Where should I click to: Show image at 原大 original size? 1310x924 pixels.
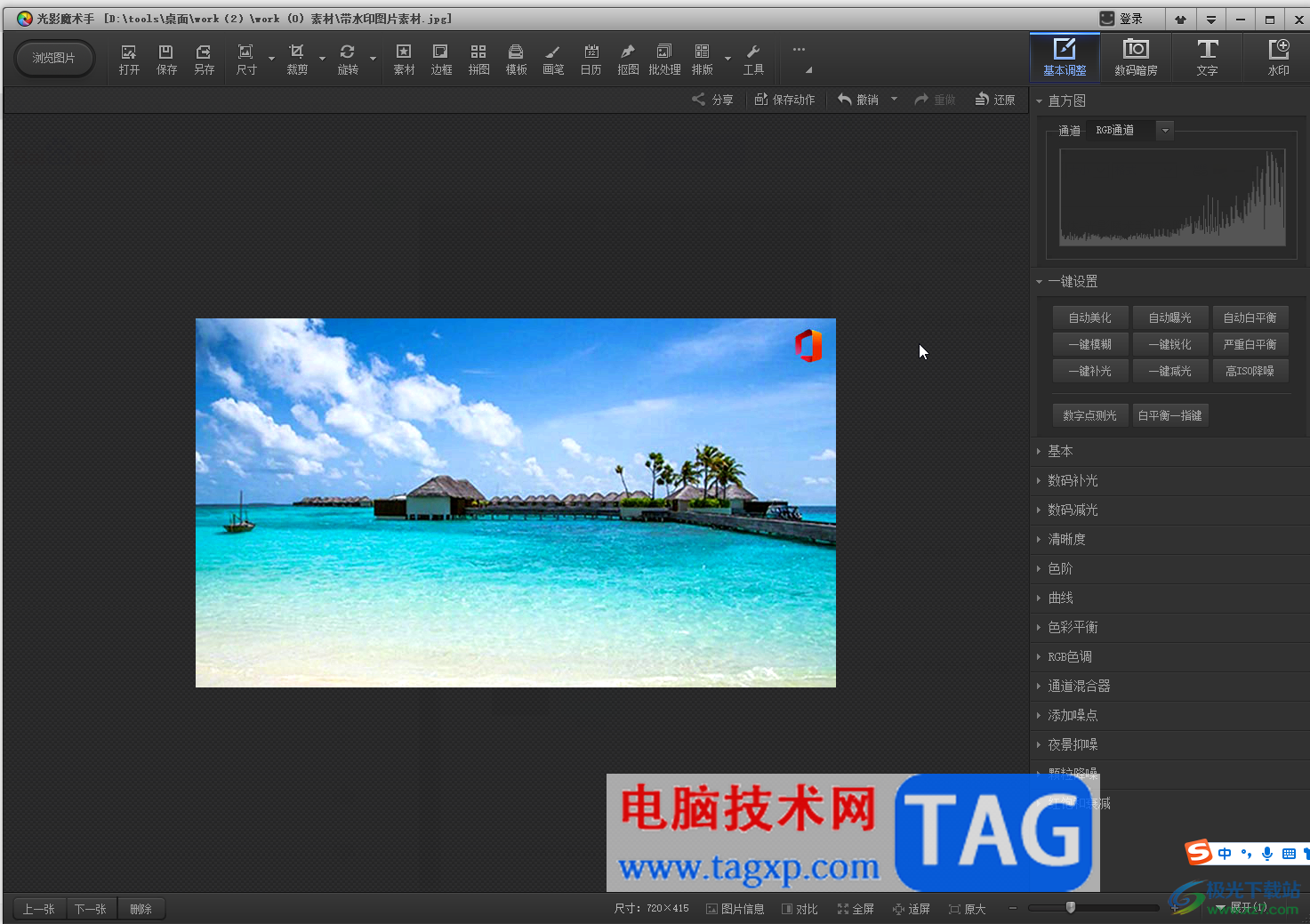968,909
